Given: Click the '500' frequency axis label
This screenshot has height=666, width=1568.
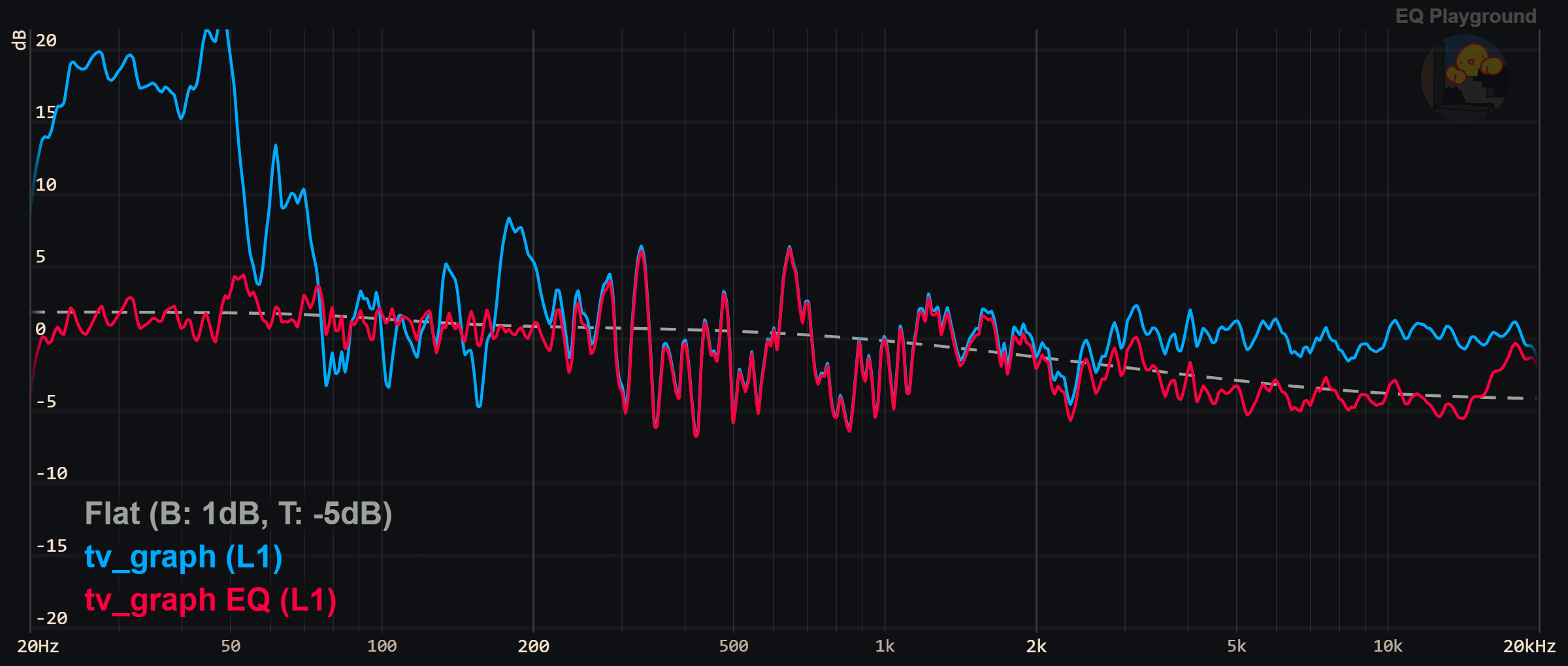Looking at the screenshot, I should 734,646.
